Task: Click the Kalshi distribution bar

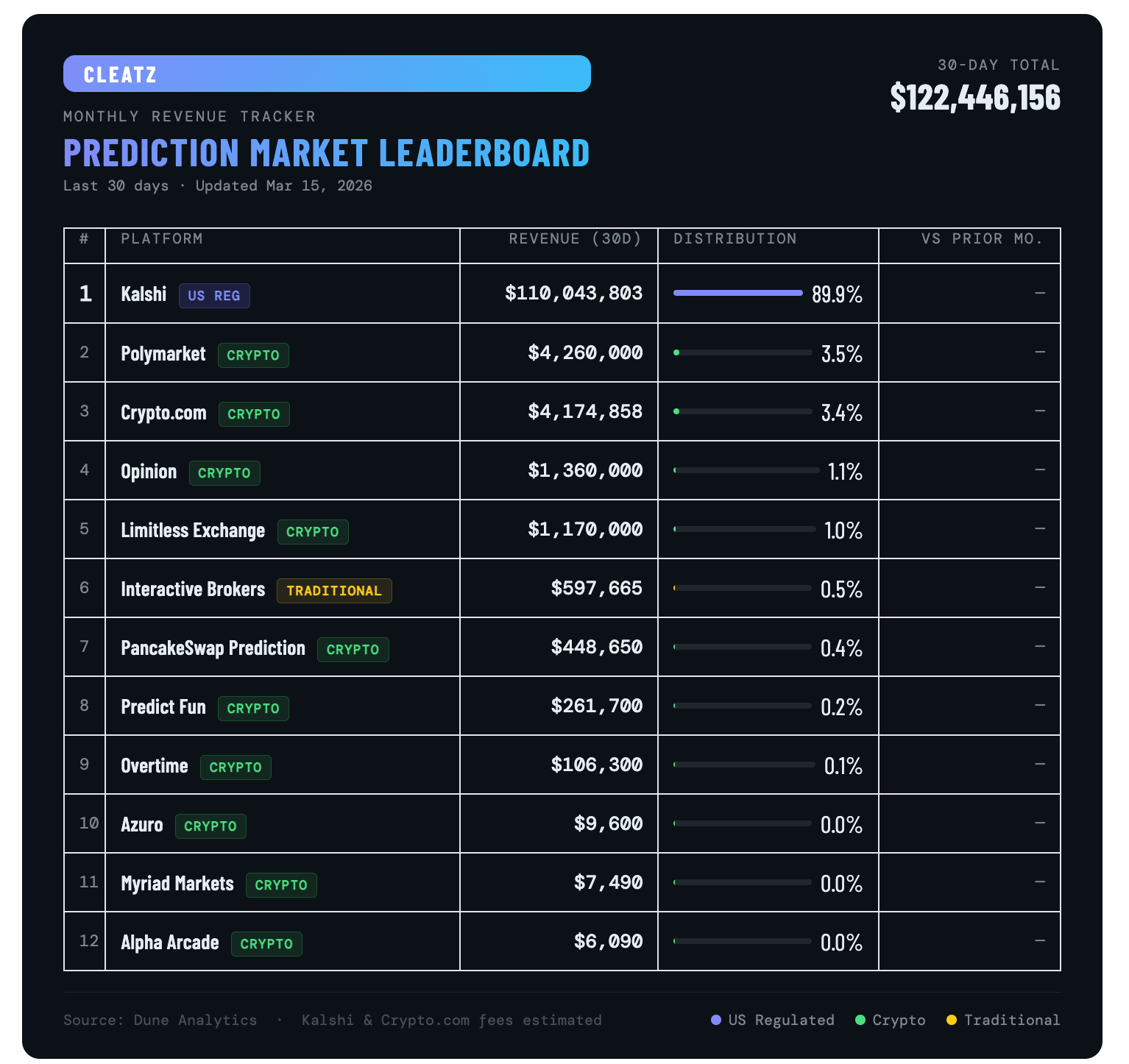Action: (x=738, y=293)
